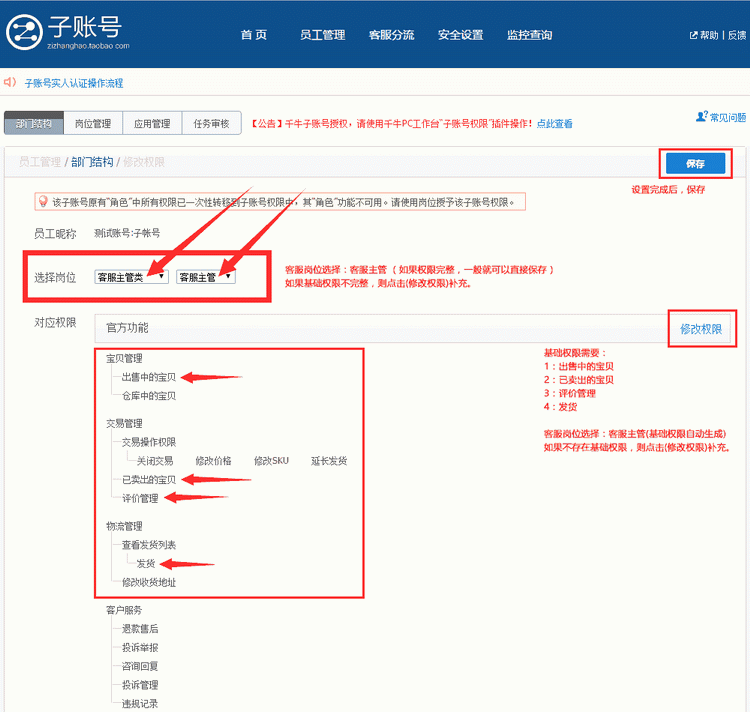
Task: Select 修改收货地址 permission item
Action: coord(149,582)
